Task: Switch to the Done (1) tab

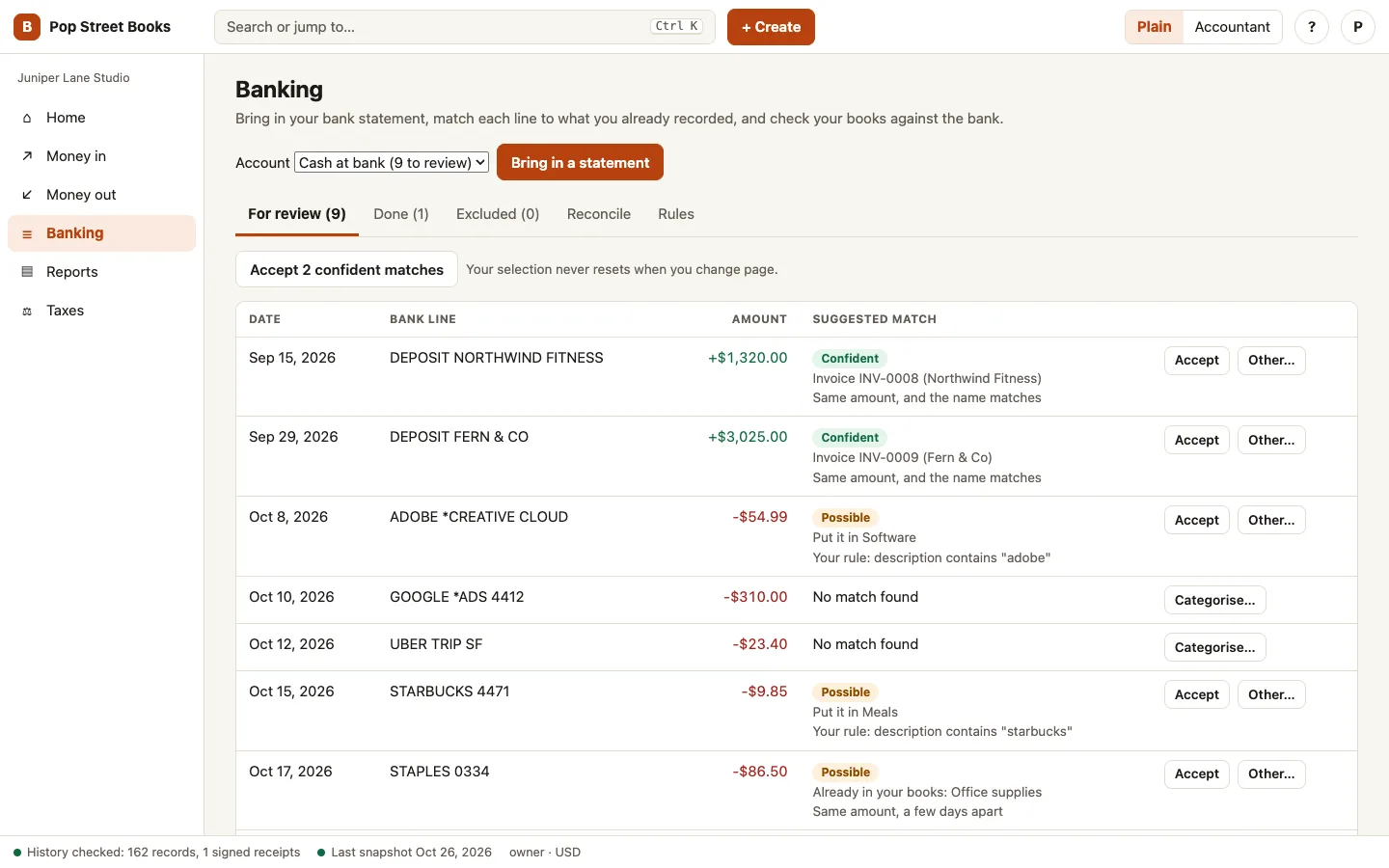Action: pyautogui.click(x=401, y=214)
